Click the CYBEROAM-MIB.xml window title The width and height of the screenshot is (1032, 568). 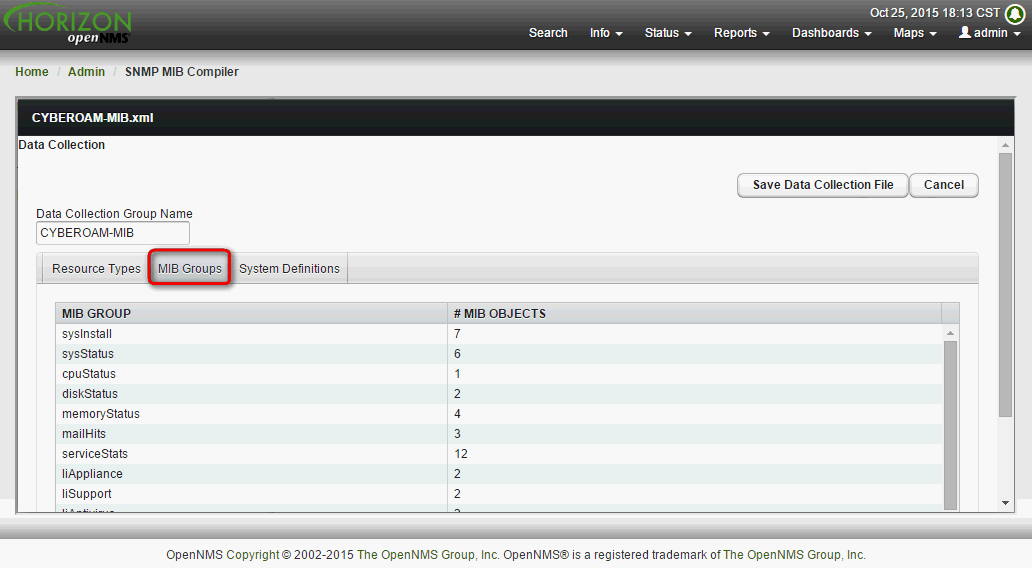(x=92, y=118)
